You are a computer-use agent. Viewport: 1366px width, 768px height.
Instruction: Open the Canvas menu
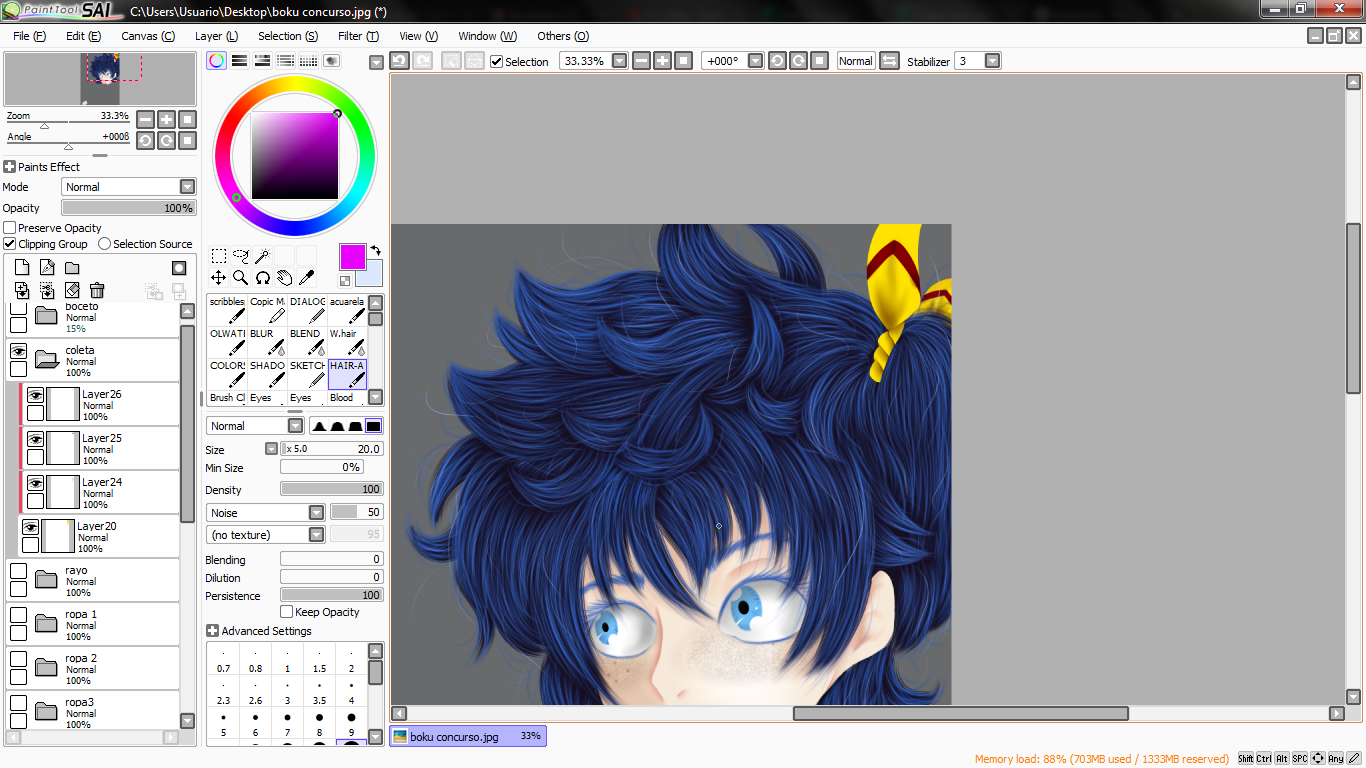pos(148,36)
